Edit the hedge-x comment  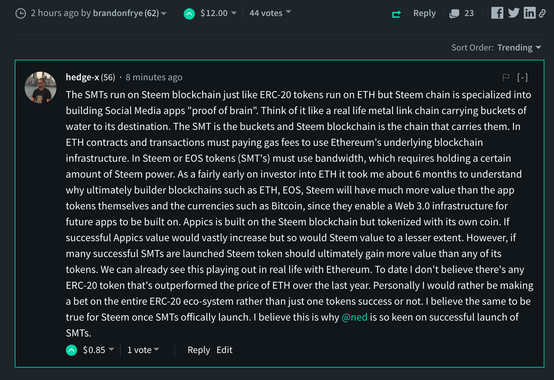224,350
